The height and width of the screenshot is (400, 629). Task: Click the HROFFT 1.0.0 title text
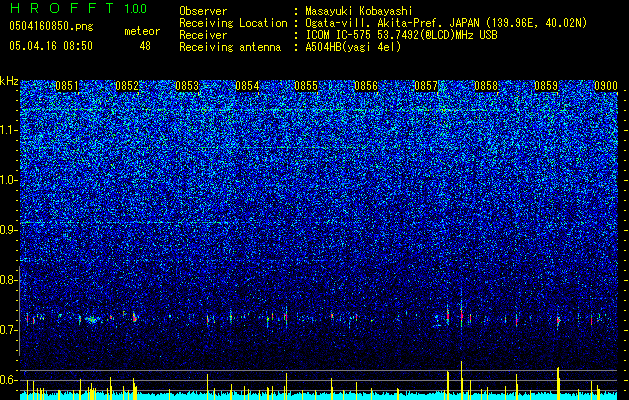coord(78,8)
